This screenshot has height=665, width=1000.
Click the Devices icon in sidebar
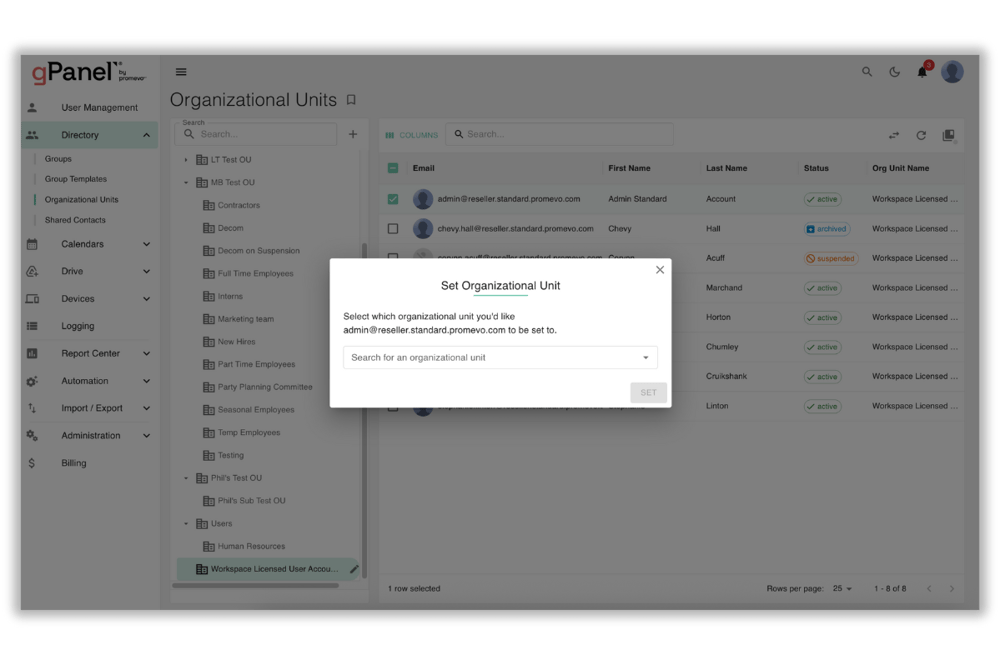32,298
